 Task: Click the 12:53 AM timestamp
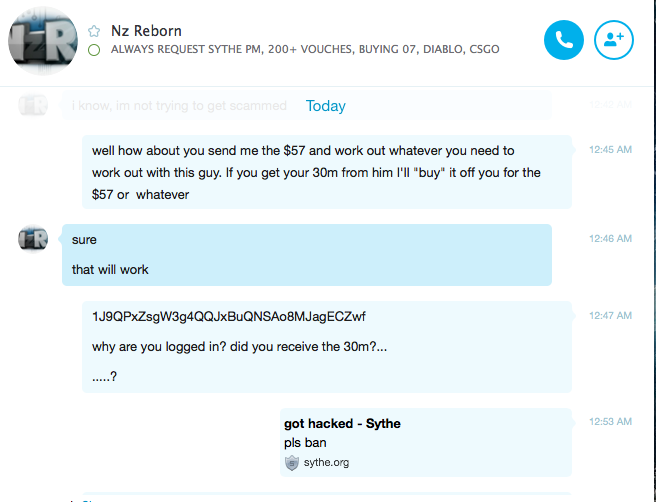point(610,421)
